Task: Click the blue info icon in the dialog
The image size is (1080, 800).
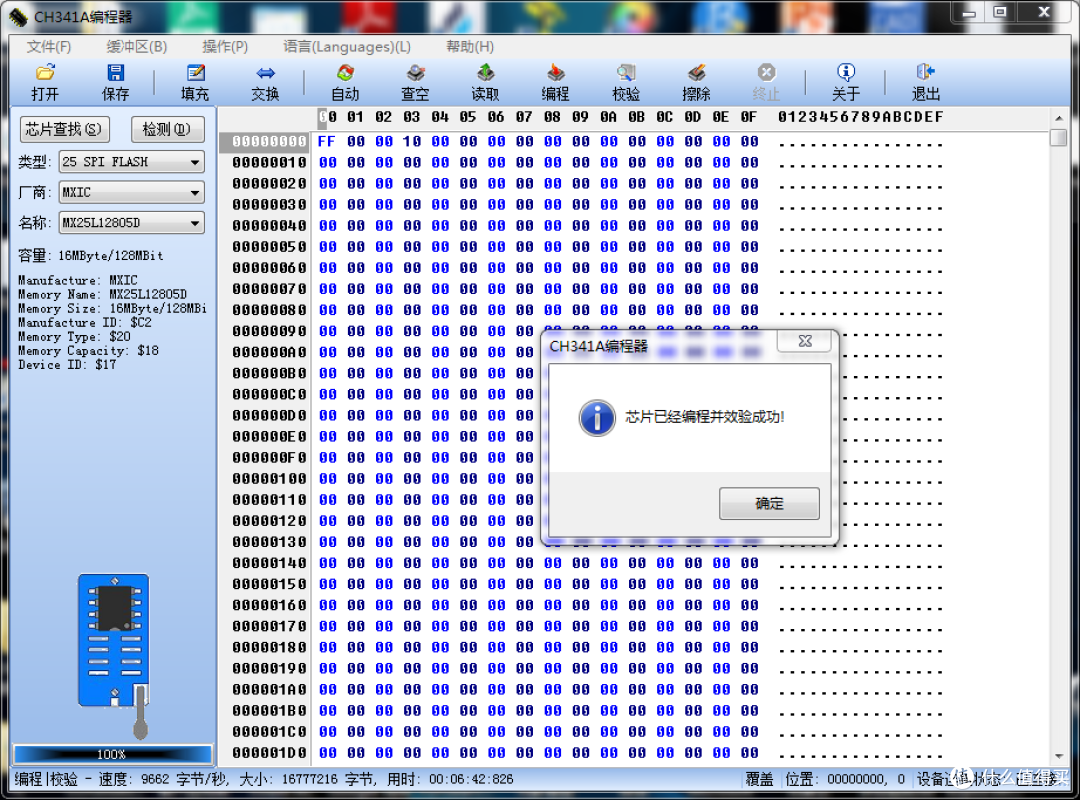Action: click(x=596, y=418)
